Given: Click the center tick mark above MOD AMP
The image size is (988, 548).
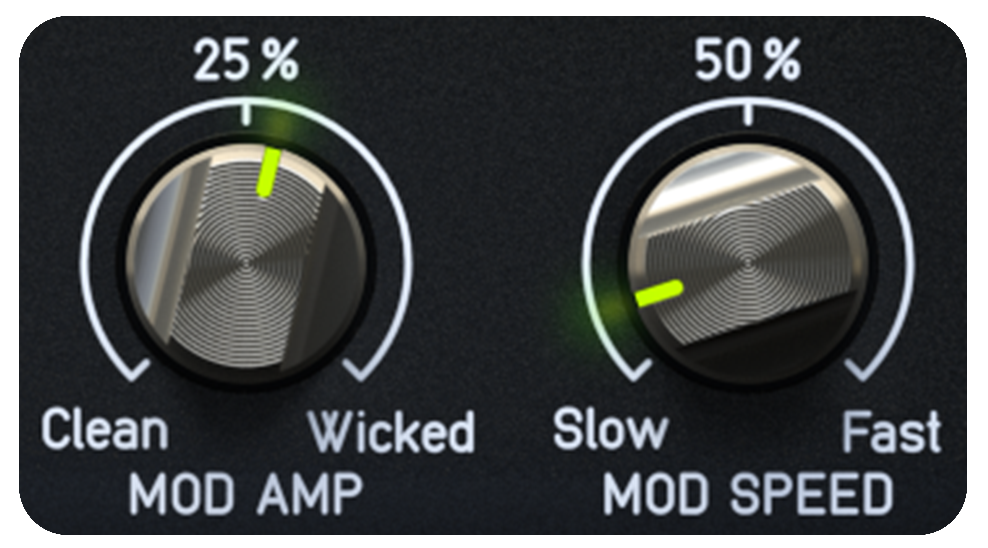Looking at the screenshot, I should [x=246, y=111].
